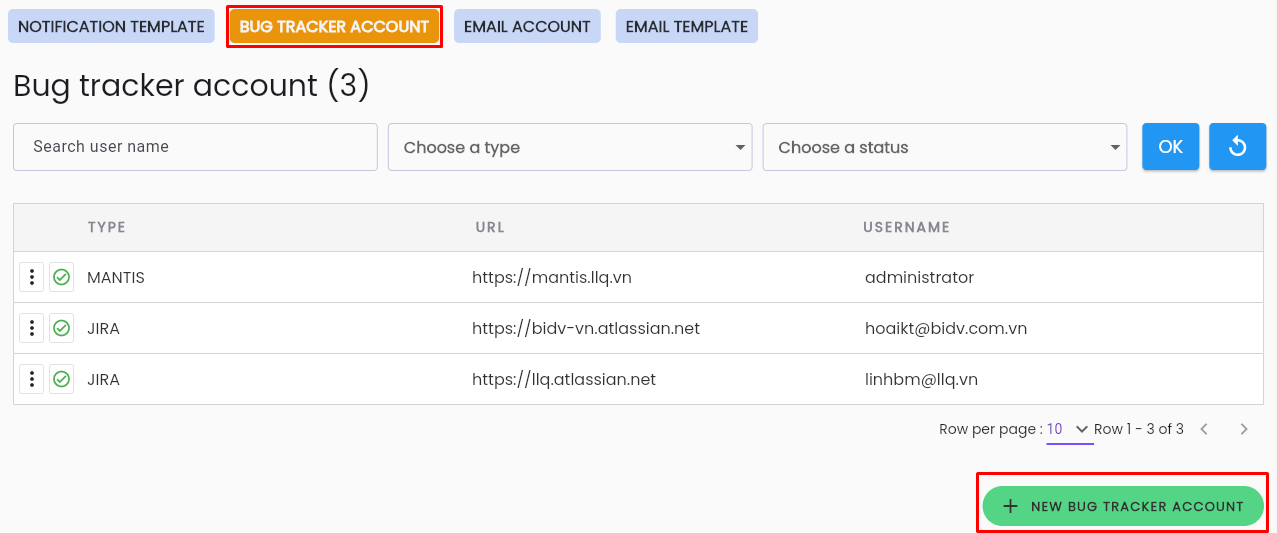Open the Email Template tab
This screenshot has height=533, width=1277.
click(x=687, y=27)
